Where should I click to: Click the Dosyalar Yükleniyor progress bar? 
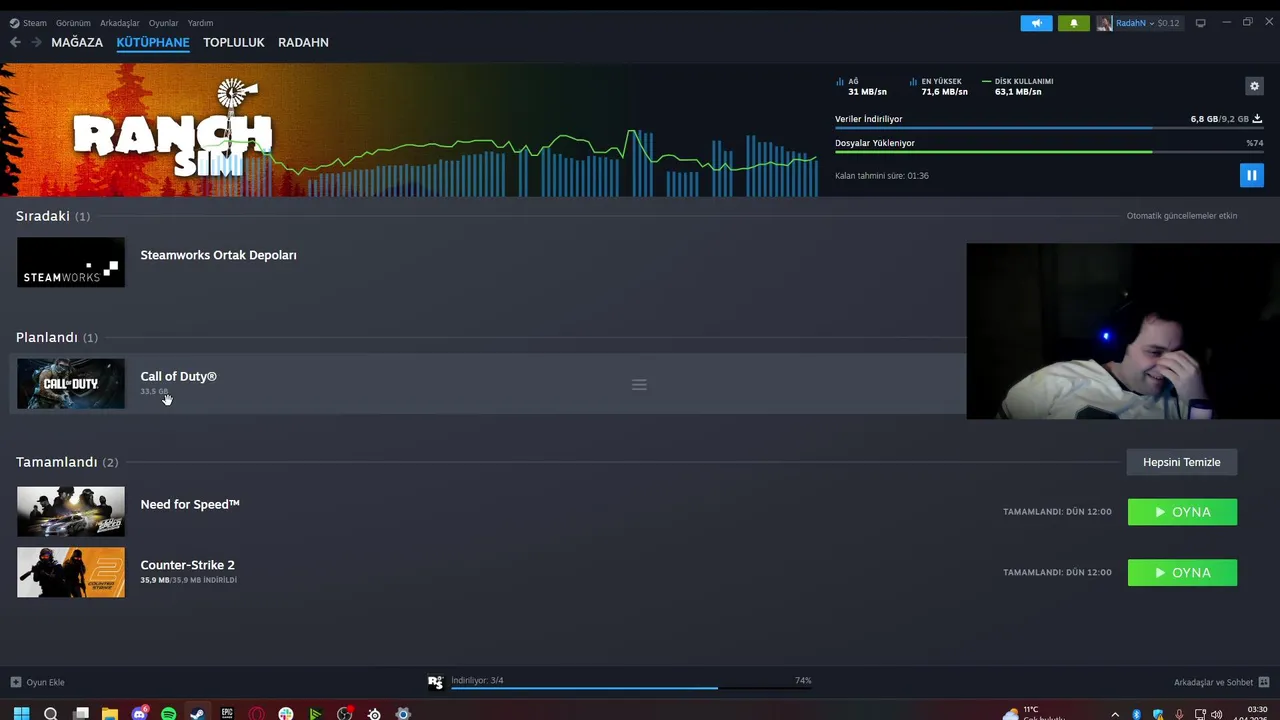(1049, 152)
